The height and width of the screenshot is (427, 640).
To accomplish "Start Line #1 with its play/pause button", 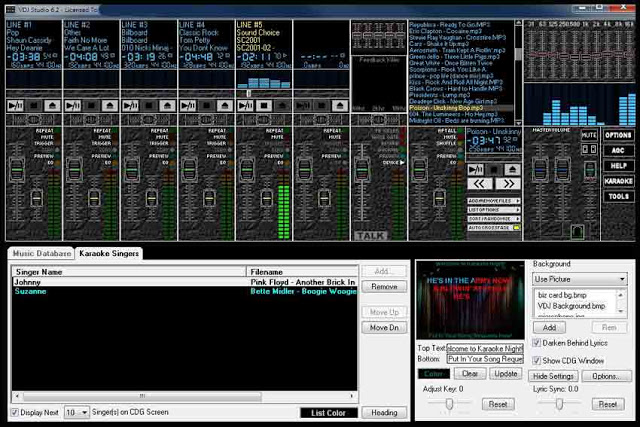I will point(16,106).
